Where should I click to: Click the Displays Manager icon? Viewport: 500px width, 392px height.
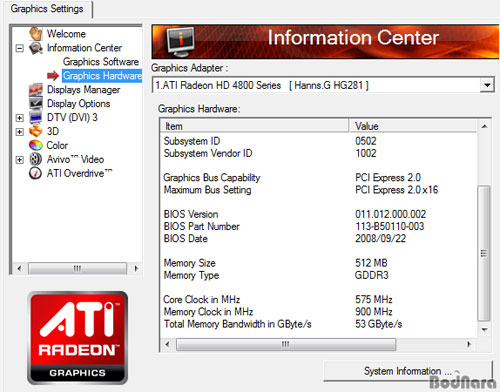pos(36,89)
